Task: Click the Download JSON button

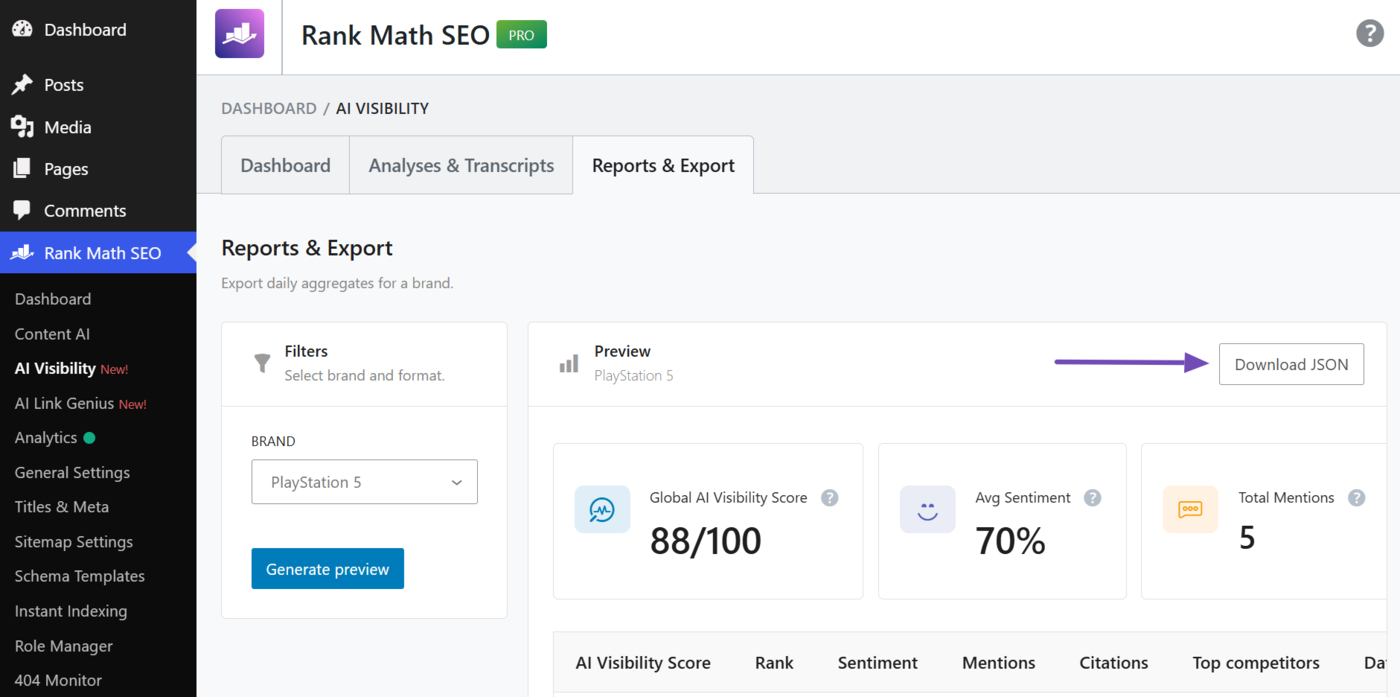Action: coord(1291,364)
